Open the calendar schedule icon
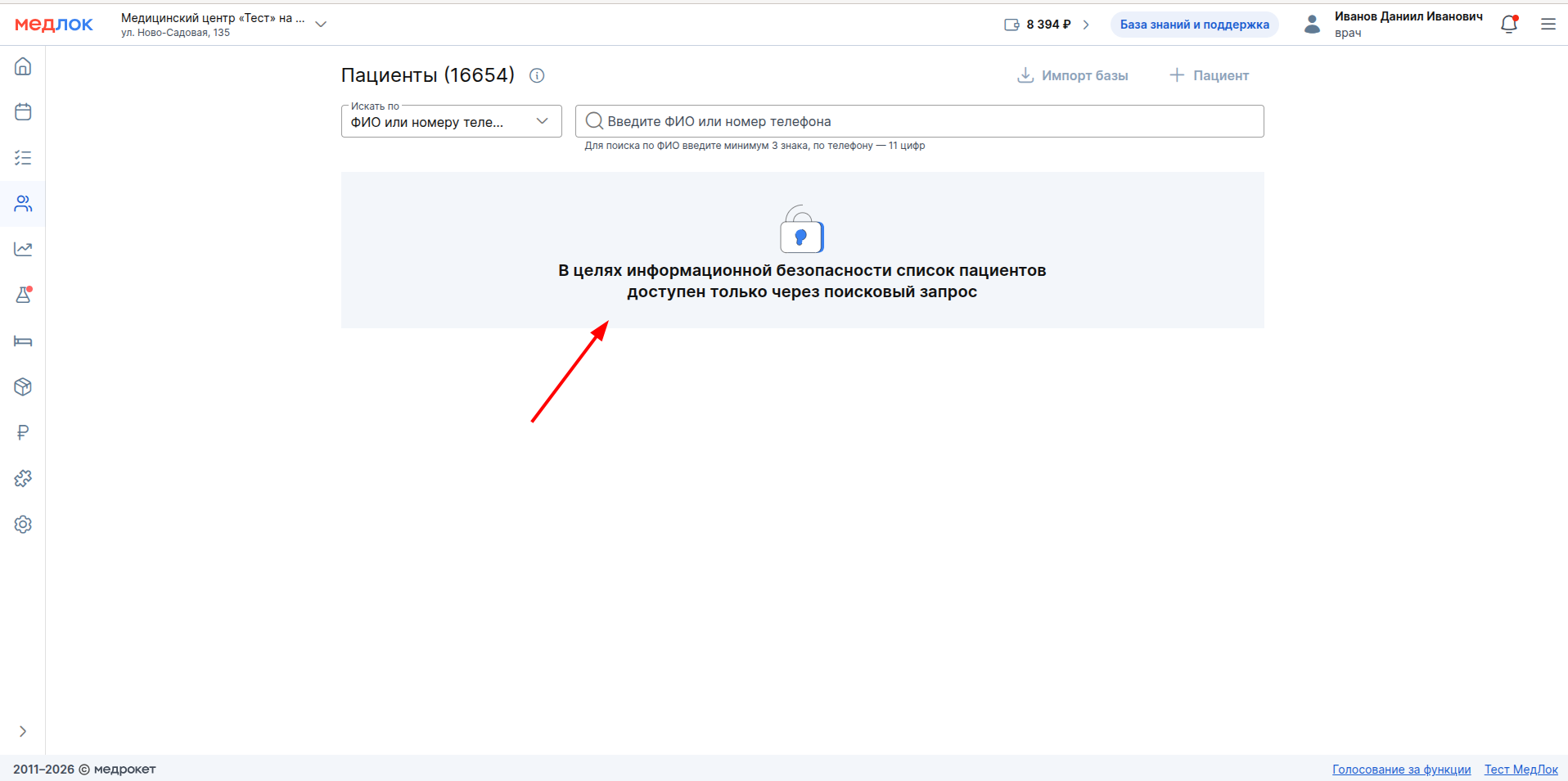Image resolution: width=1568 pixels, height=781 pixels. [x=23, y=112]
